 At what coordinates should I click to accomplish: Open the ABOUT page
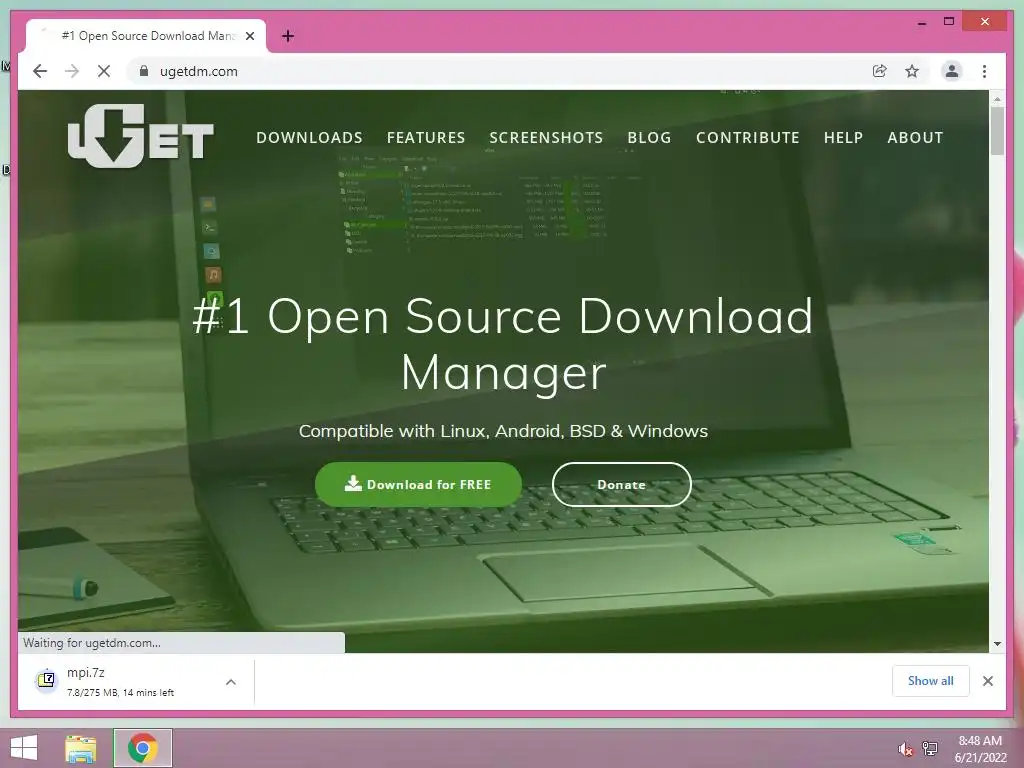pos(915,138)
